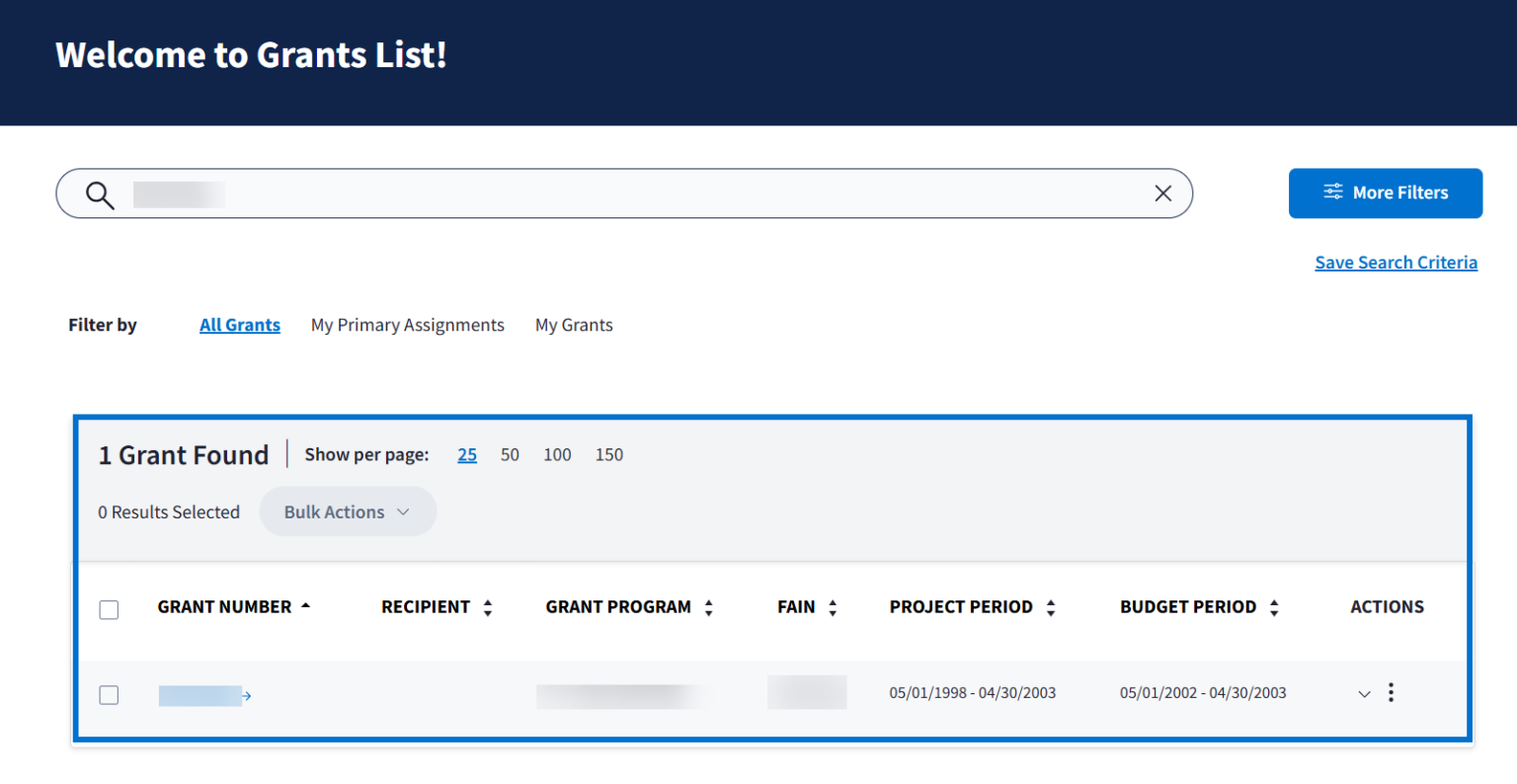Expand the grant row details chevron
This screenshot has height=784, width=1517.
coord(1364,694)
